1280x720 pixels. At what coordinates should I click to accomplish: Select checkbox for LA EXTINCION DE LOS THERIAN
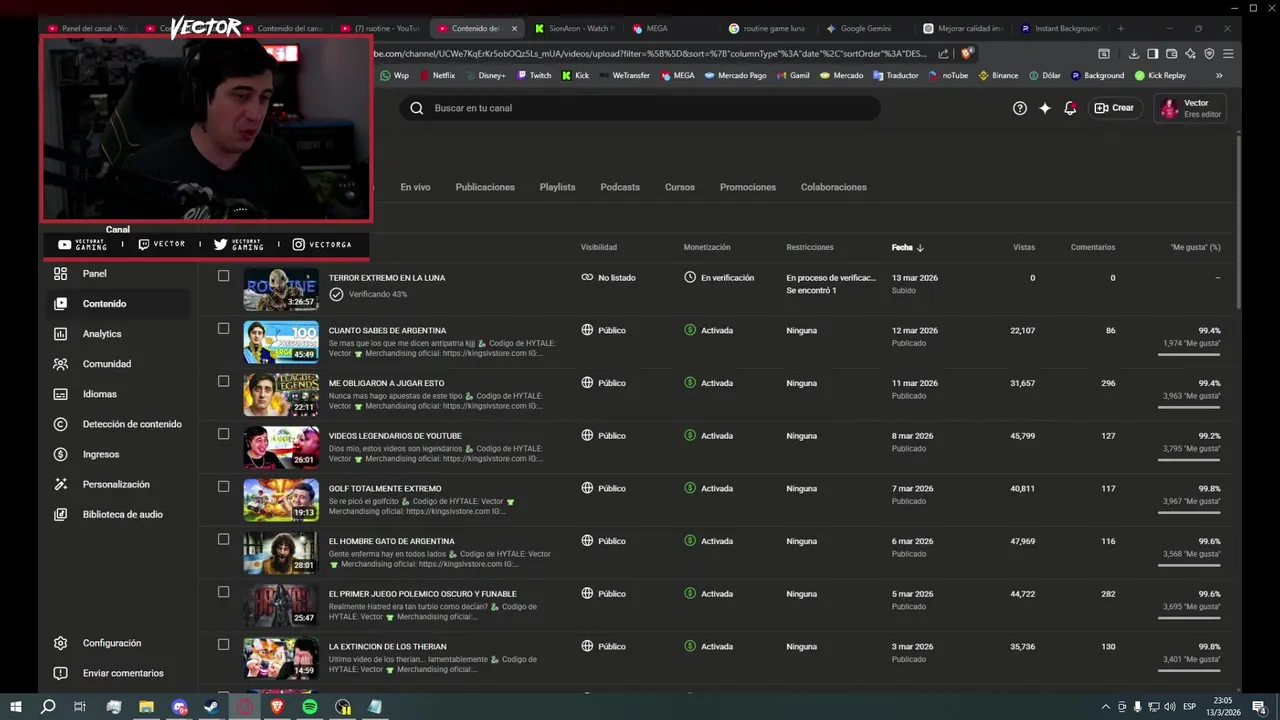pyautogui.click(x=223, y=645)
